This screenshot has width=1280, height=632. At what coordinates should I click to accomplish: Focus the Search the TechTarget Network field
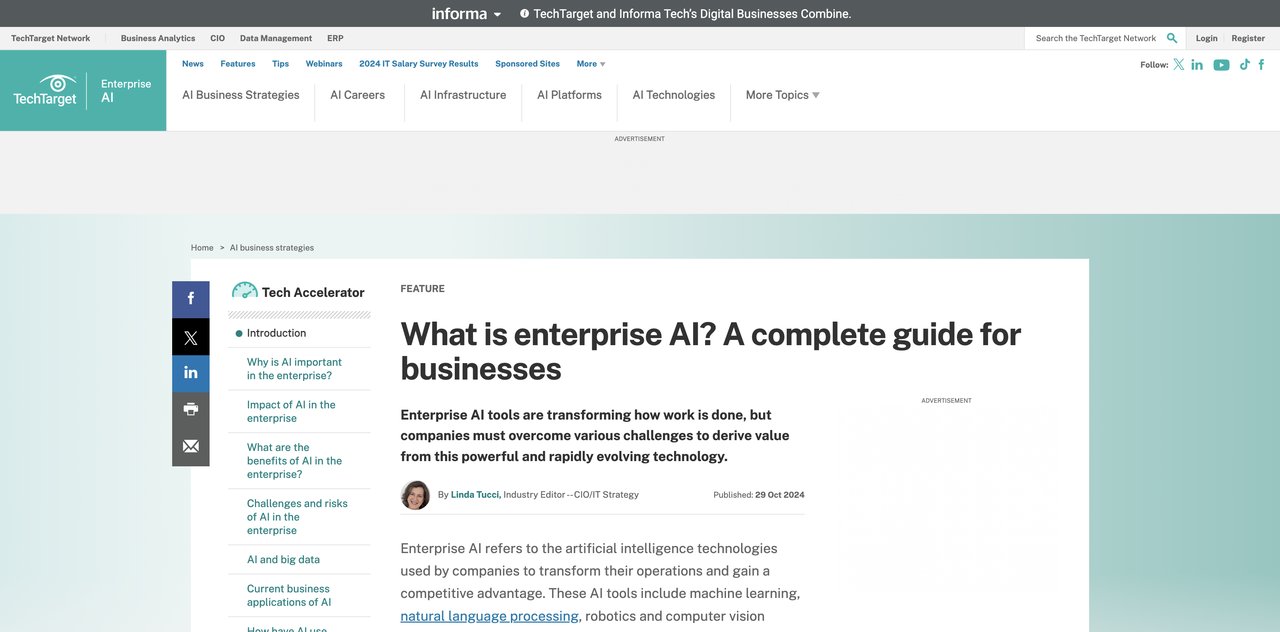[x=1095, y=38]
